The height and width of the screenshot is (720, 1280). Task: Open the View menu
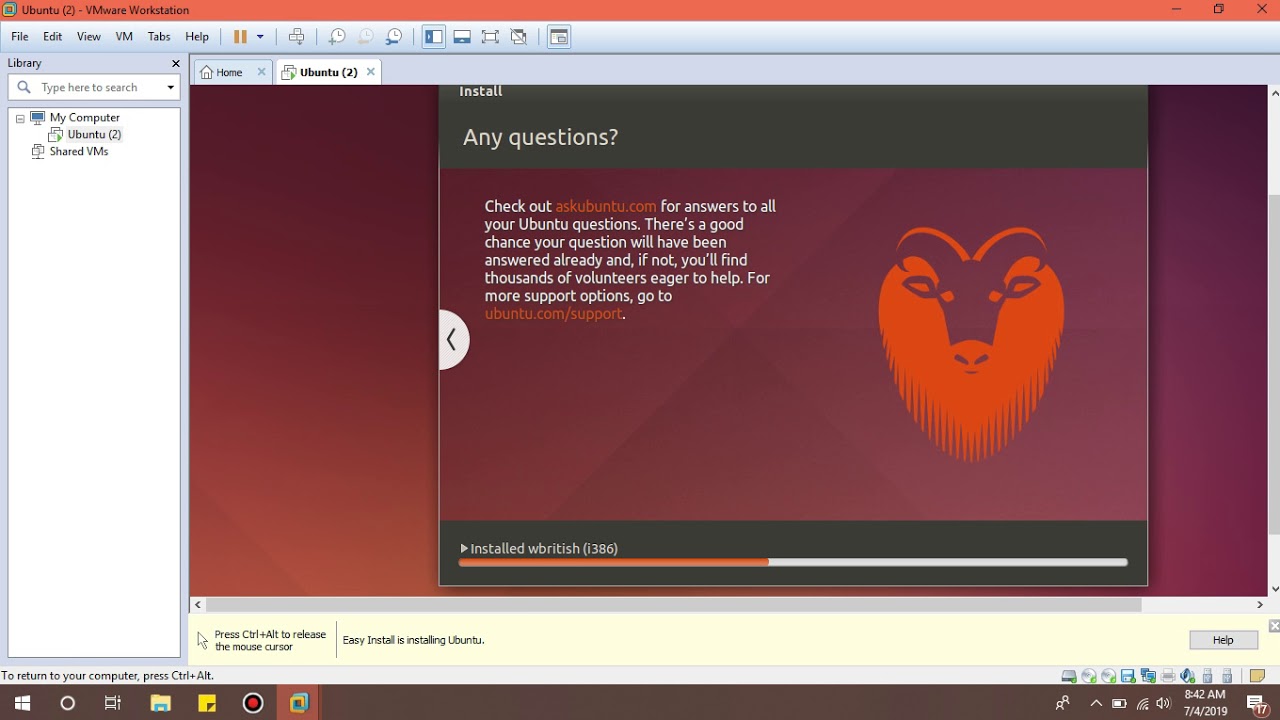click(x=89, y=37)
